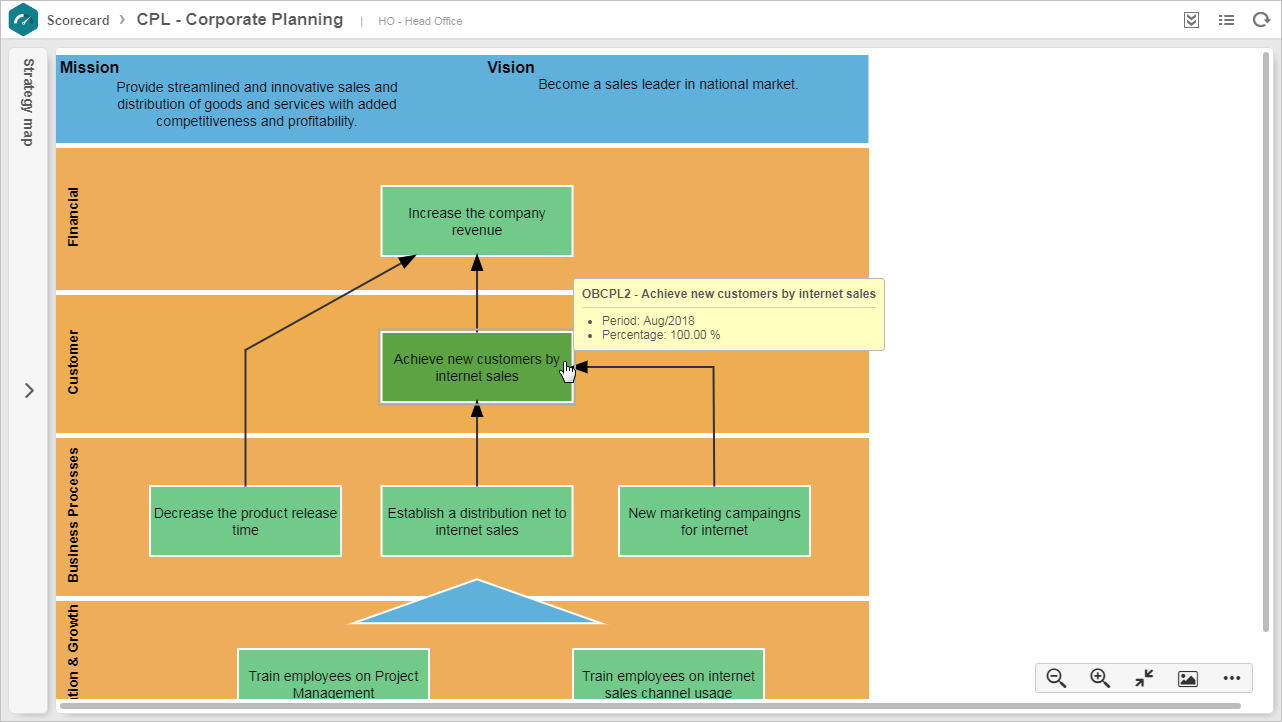The height and width of the screenshot is (722, 1282).
Task: Select Train employees on internet sales box
Action: click(x=668, y=674)
